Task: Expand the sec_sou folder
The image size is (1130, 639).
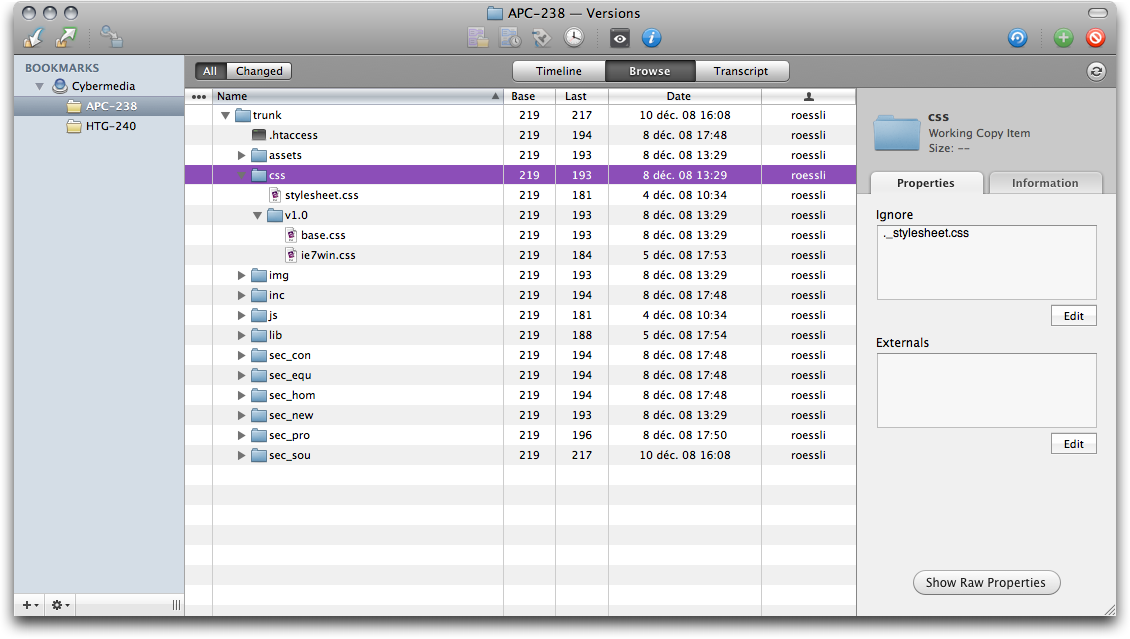Action: 241,455
